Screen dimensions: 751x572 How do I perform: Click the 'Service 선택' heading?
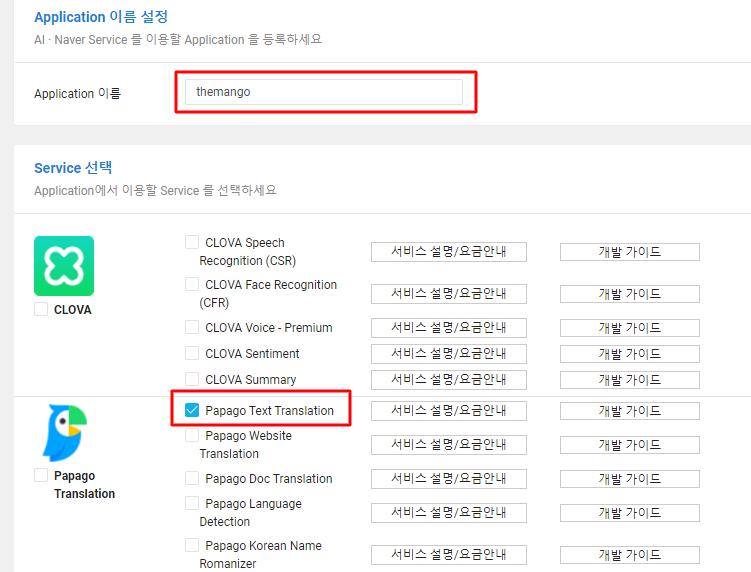[73, 168]
